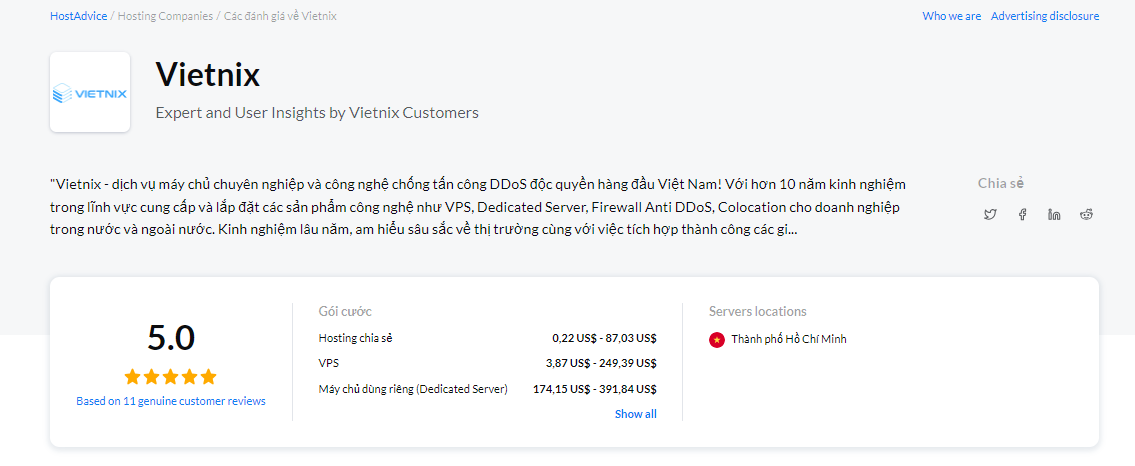Open Based on 11 genuine customer reviews
This screenshot has height=466, width=1135.
tap(171, 401)
